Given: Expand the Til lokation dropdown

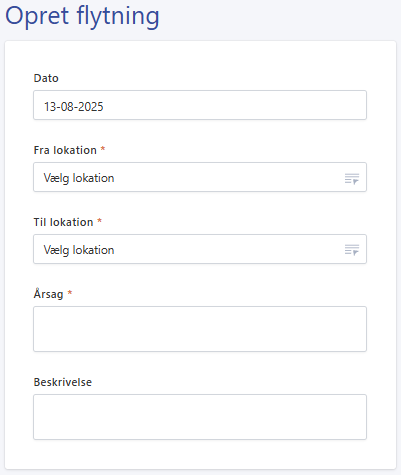Looking at the screenshot, I should 200,249.
